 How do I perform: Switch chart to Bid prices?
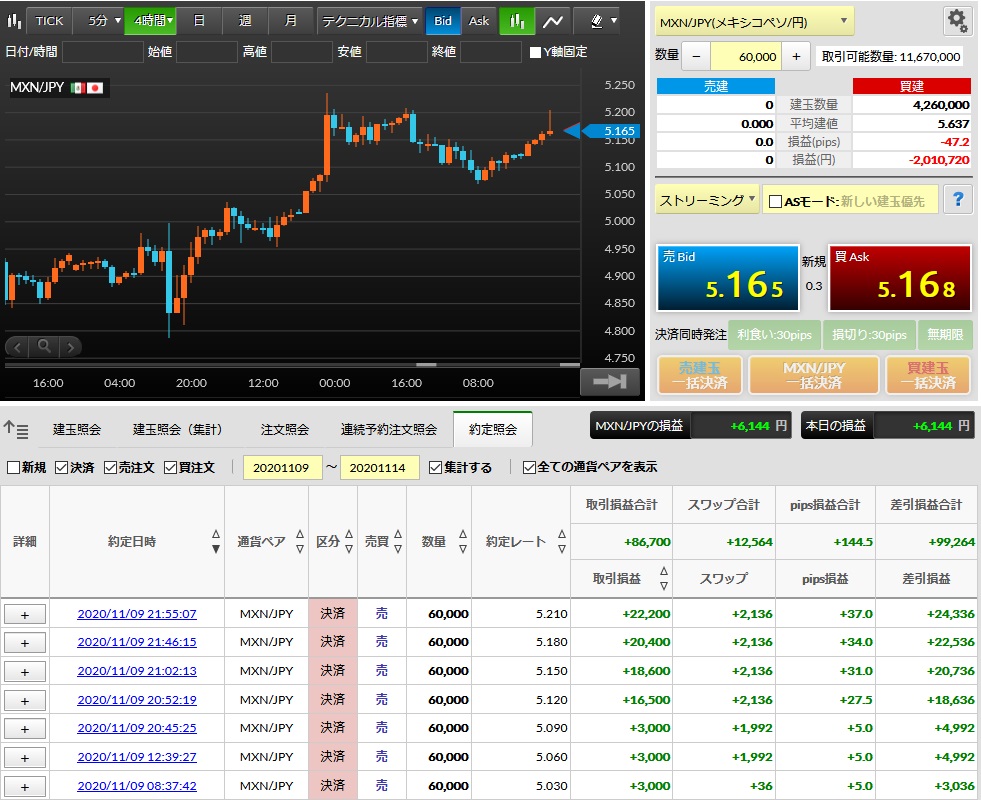[443, 21]
